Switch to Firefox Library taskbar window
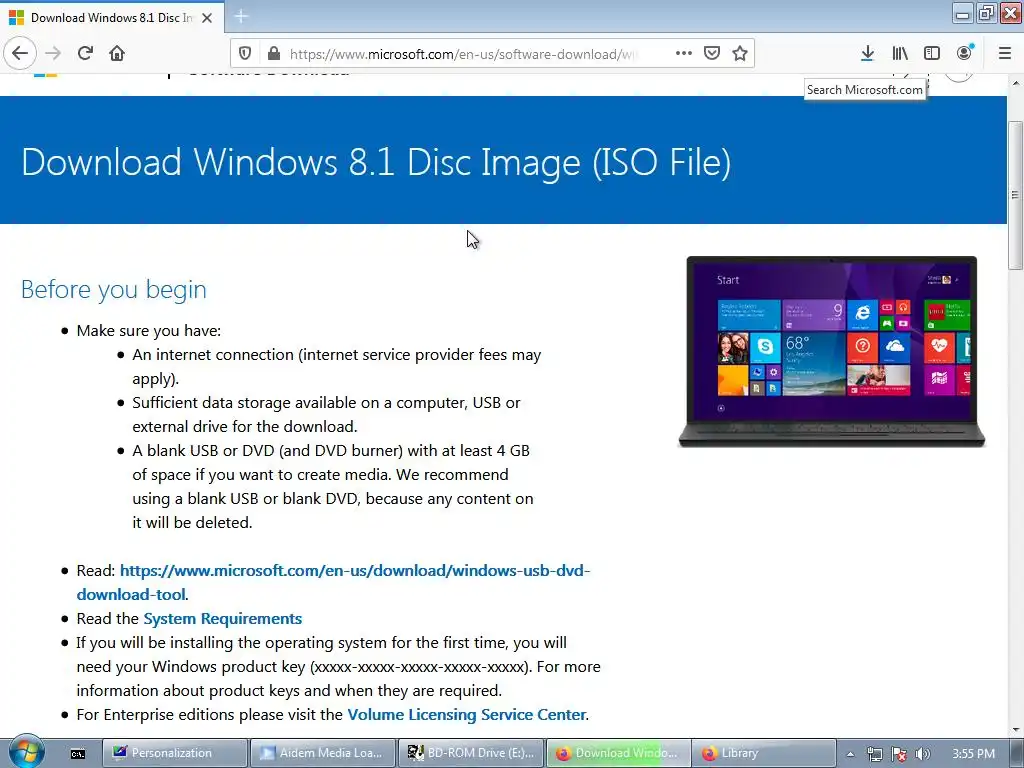 tap(763, 753)
